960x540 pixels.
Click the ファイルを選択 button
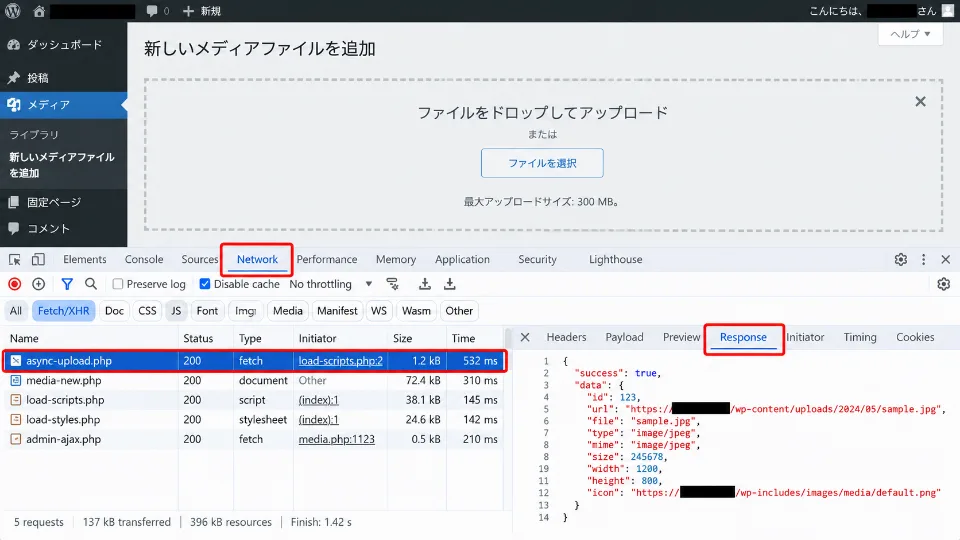tap(542, 163)
